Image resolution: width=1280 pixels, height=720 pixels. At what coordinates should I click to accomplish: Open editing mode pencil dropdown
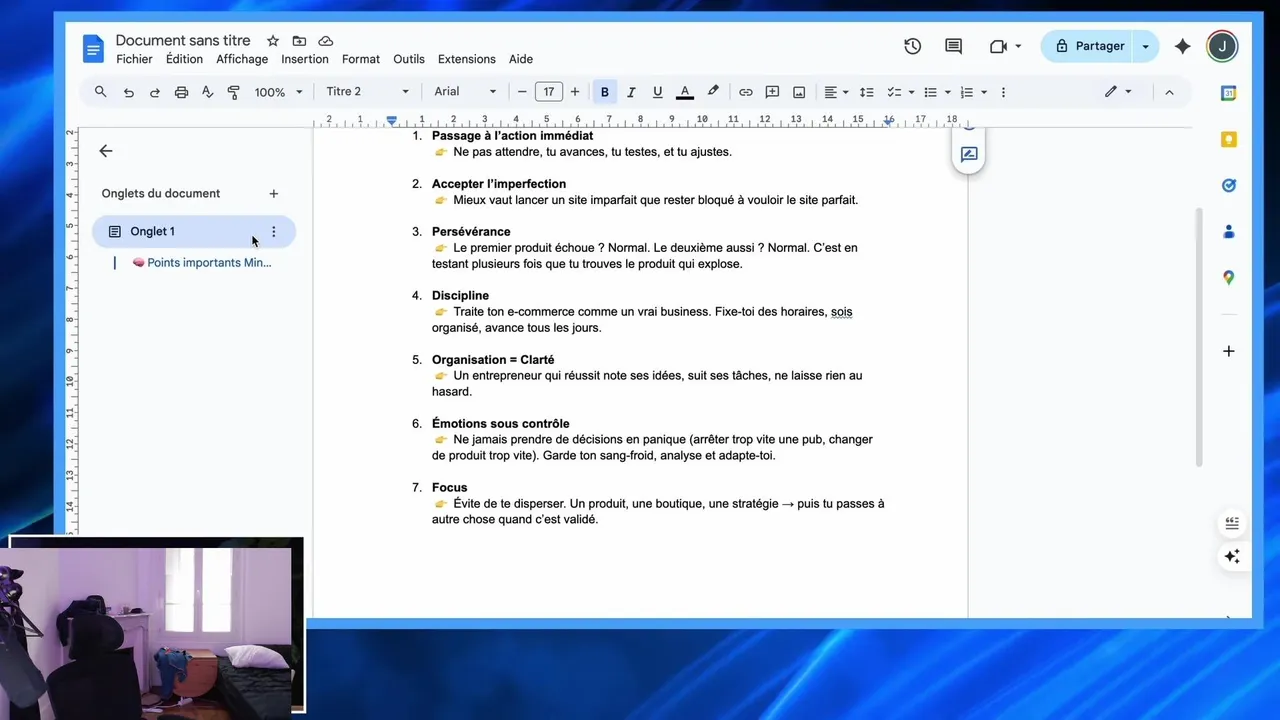point(1118,92)
